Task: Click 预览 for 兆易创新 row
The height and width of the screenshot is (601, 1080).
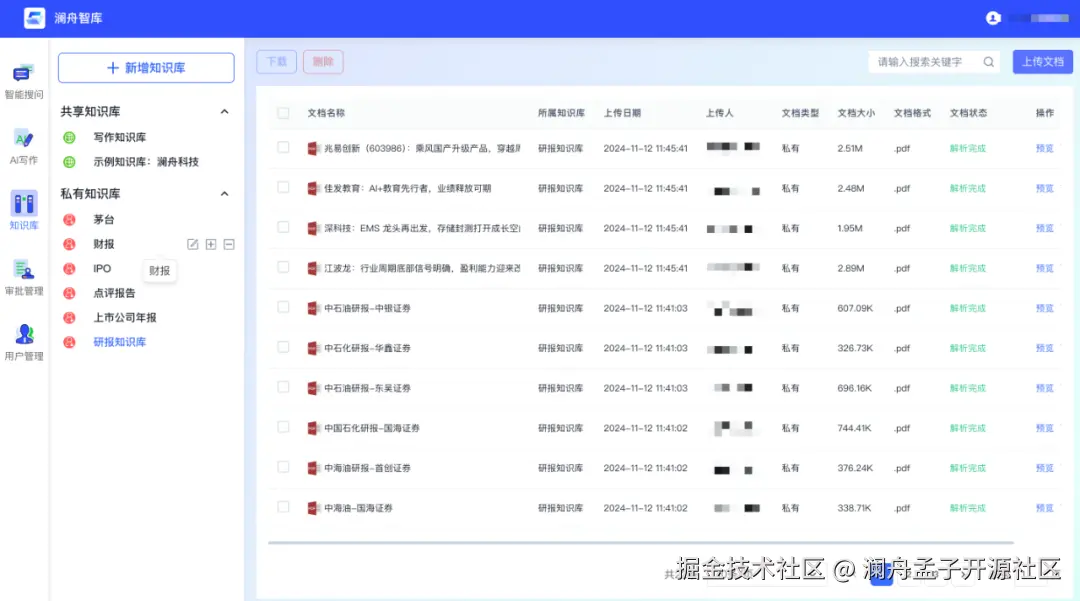Action: point(1044,148)
